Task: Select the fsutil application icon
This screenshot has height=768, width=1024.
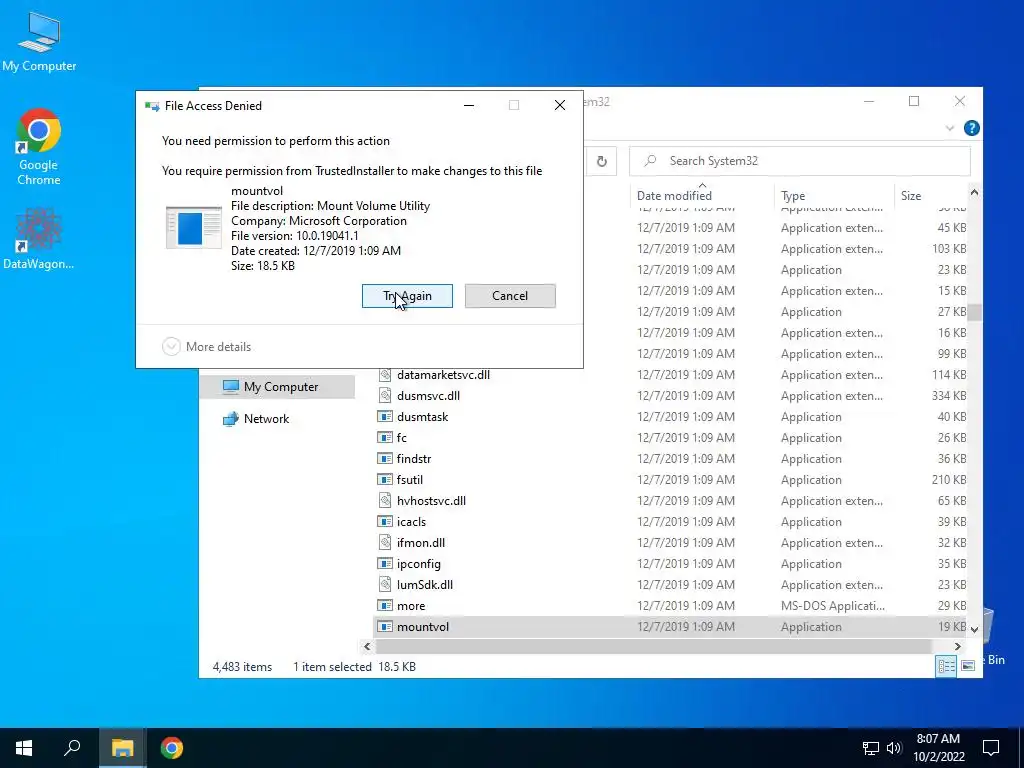Action: 385,479
